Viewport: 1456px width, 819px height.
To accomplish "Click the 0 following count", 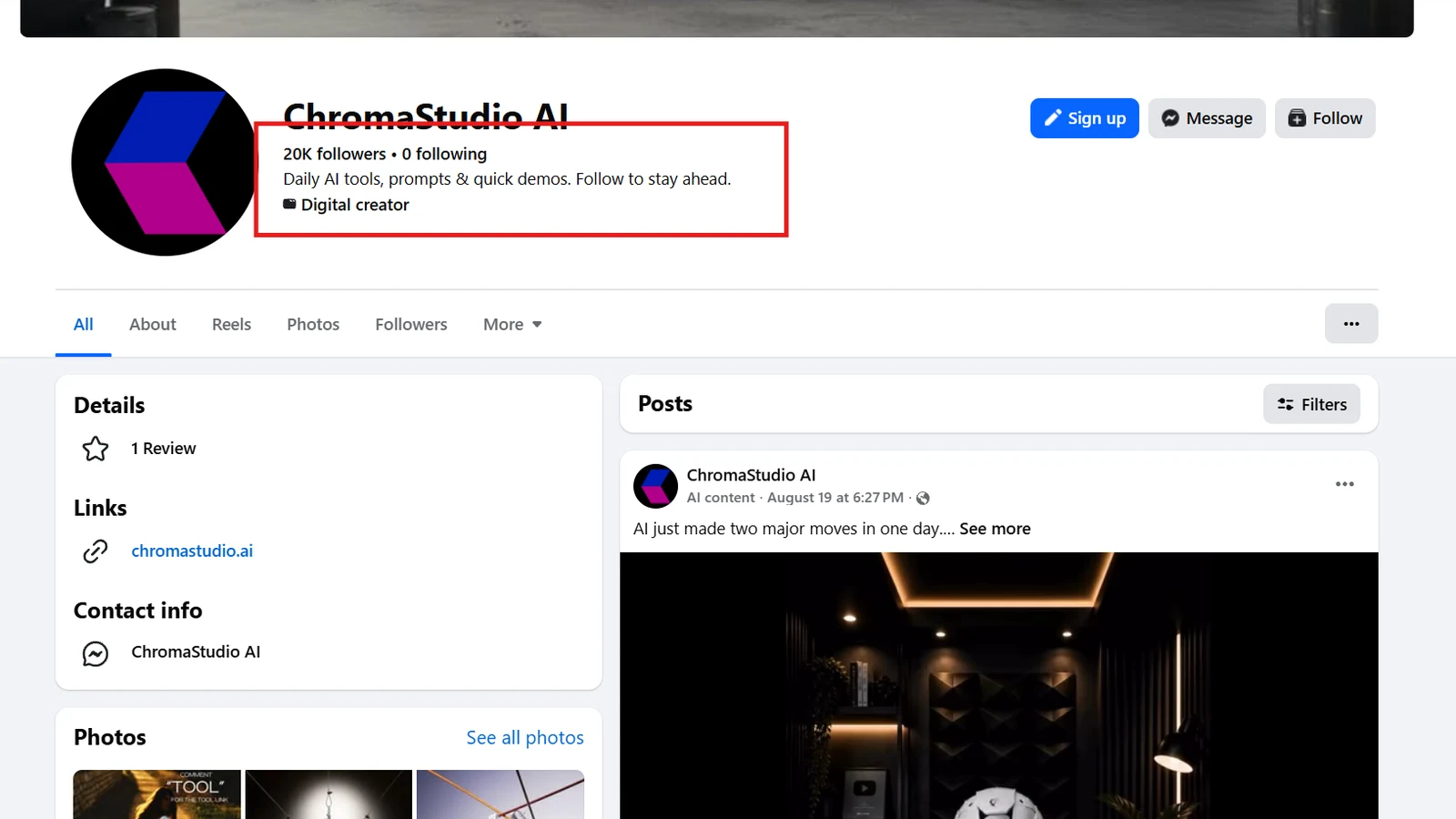I will pos(444,154).
